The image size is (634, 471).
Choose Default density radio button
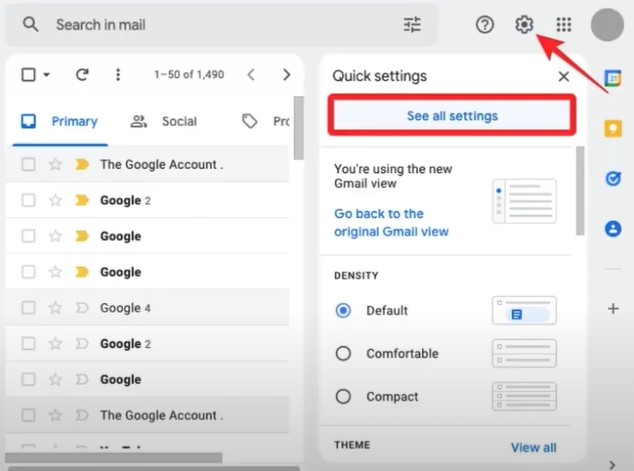coord(343,310)
